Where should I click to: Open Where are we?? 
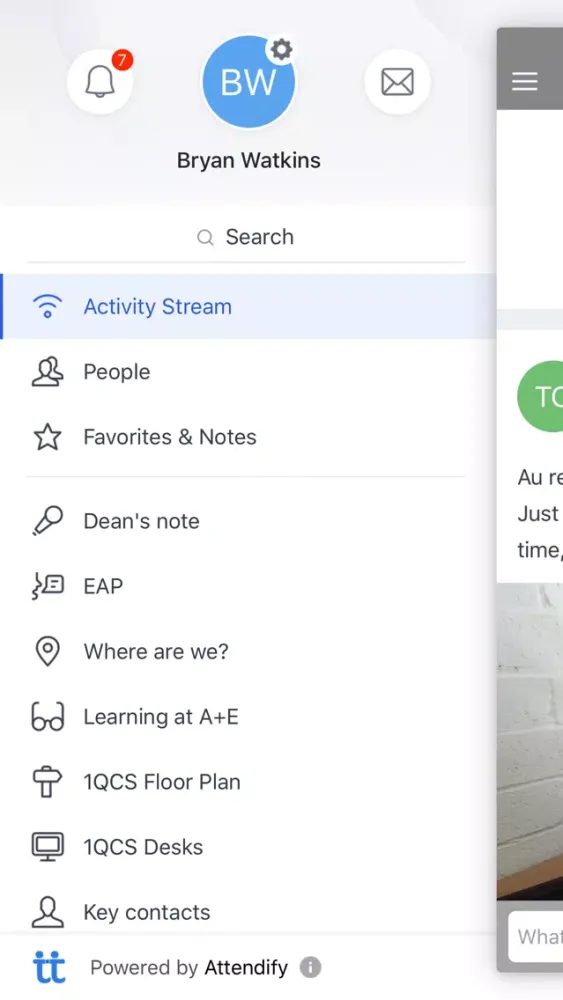(248, 651)
